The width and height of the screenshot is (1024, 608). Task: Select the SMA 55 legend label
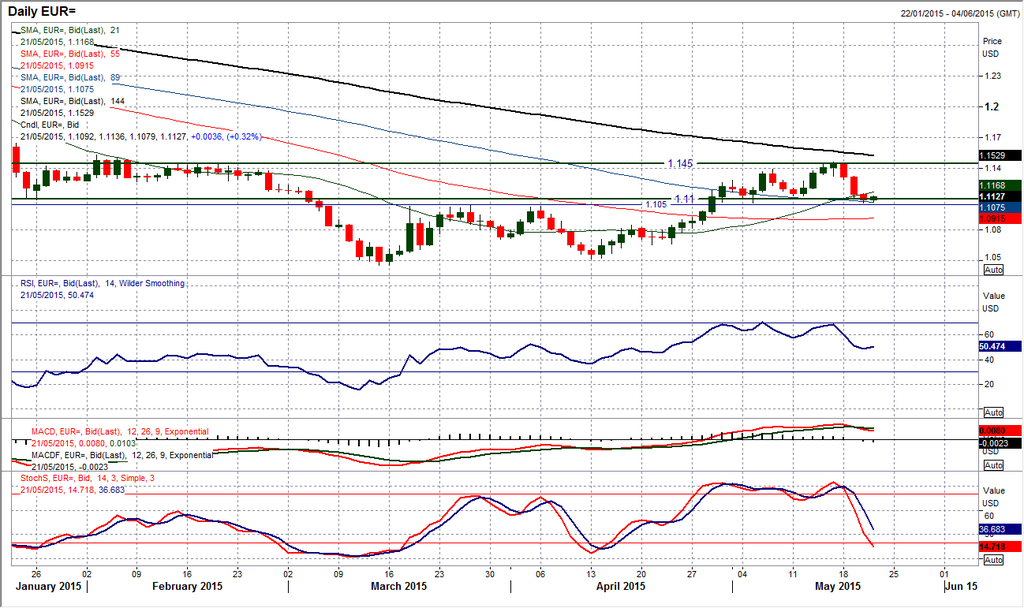(x=70, y=54)
